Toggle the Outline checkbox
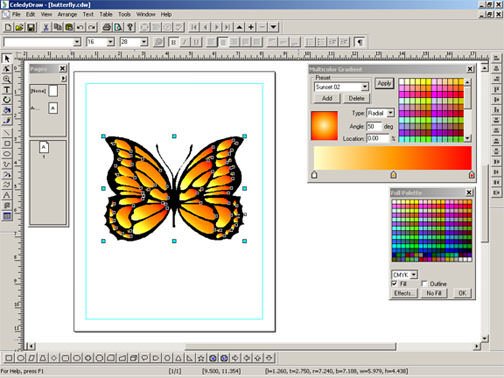This screenshot has height=378, width=504. (424, 284)
